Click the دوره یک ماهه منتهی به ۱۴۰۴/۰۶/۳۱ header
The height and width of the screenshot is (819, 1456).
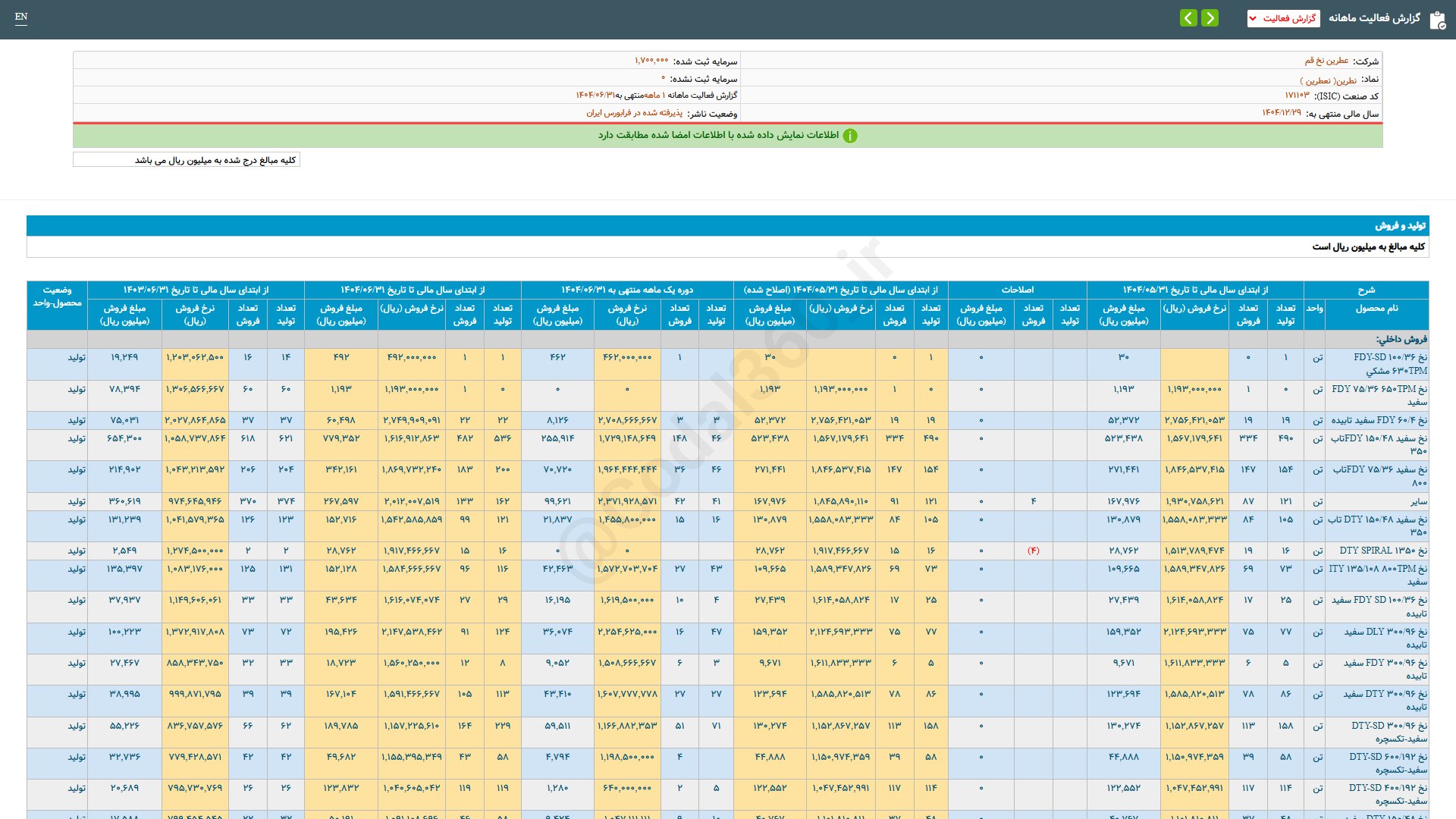[626, 290]
